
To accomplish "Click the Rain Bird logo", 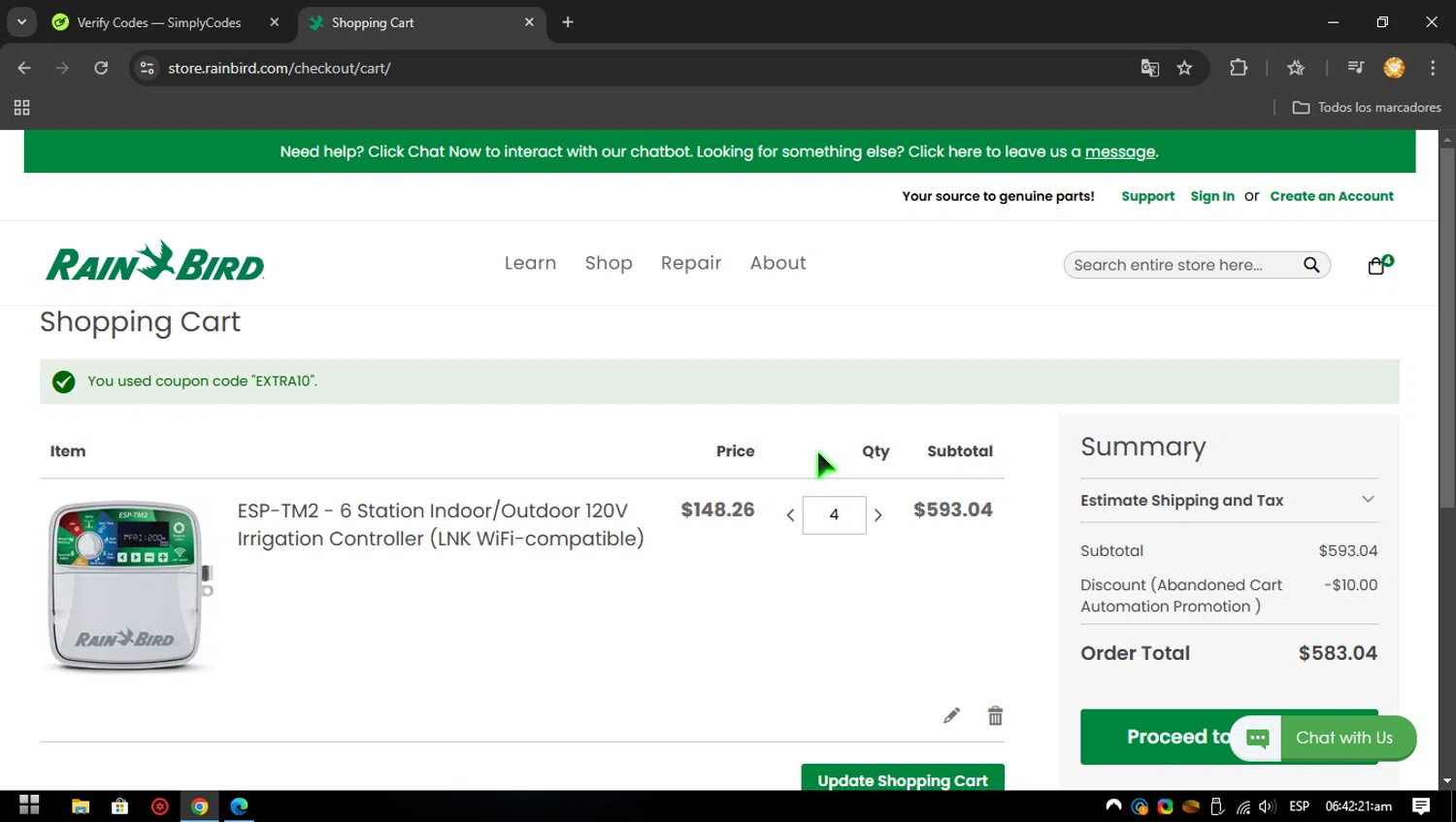I will 155,262.
